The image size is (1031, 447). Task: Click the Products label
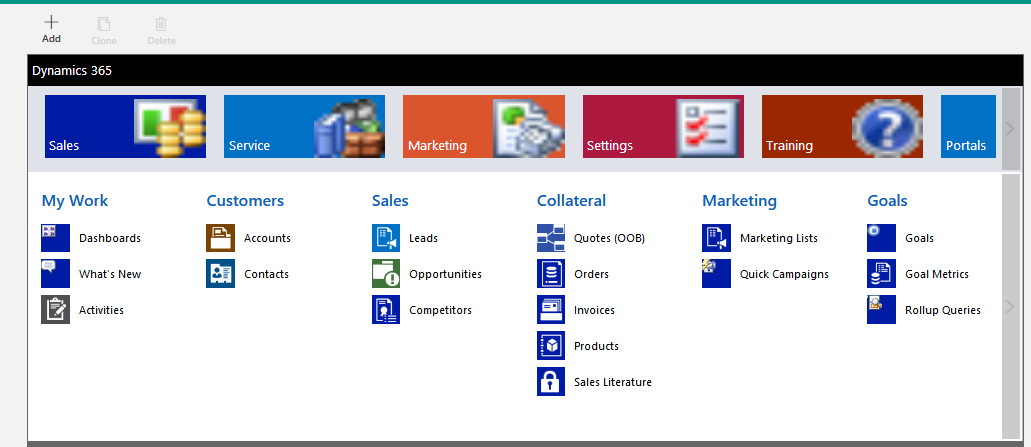pos(596,346)
